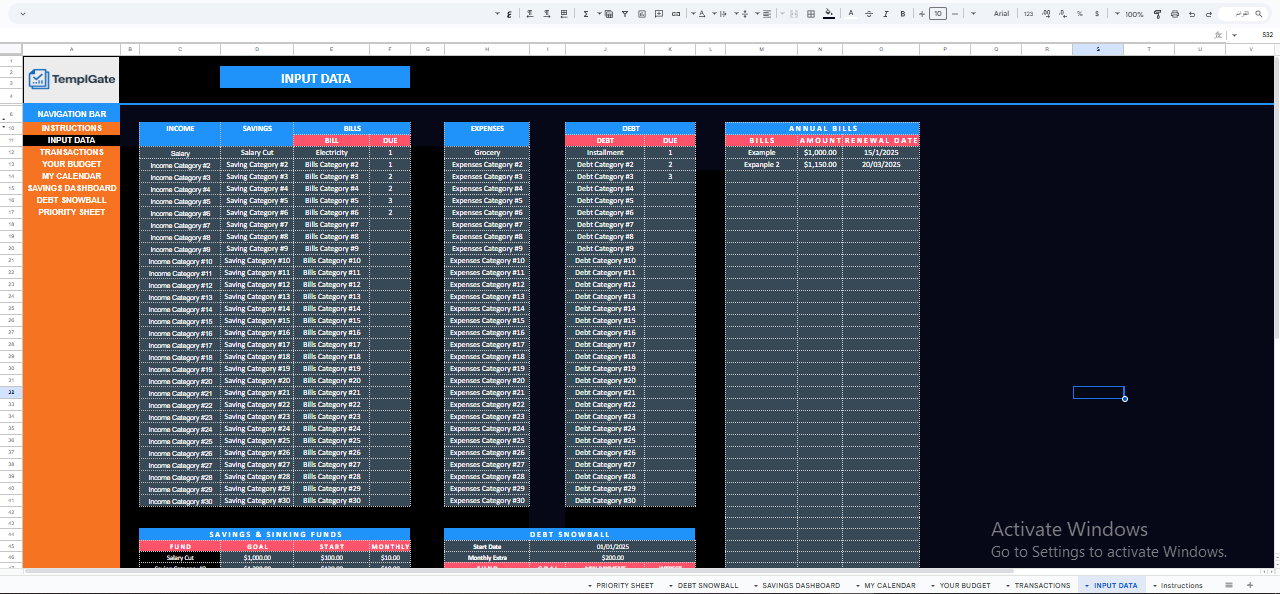Viewport: 1280px width, 594px height.
Task: Select the text wrapping icon
Action: click(723, 14)
